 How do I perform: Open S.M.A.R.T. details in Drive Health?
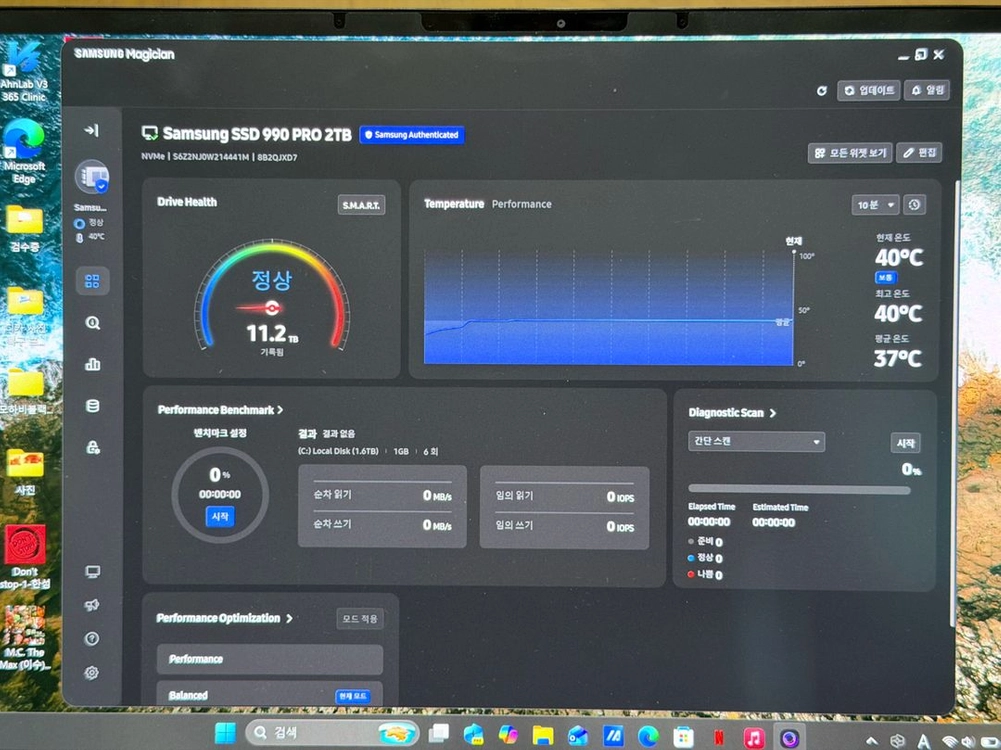[361, 205]
